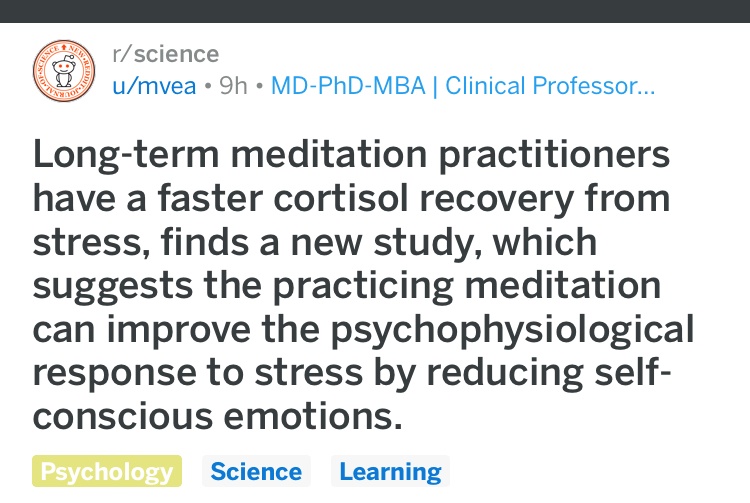Click the Snoo mascot inside the round logo

point(64,71)
